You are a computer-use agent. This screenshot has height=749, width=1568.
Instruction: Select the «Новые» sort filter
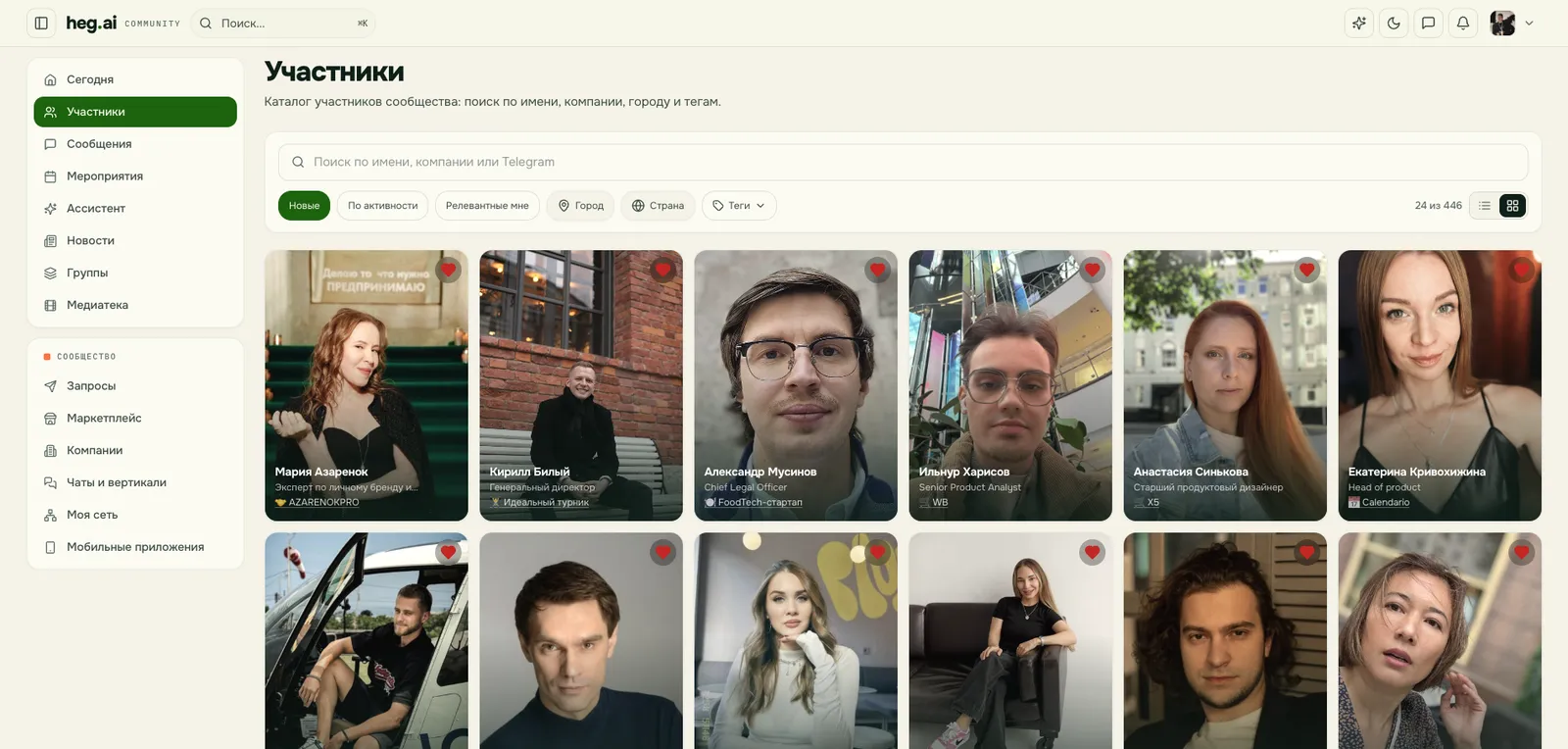pos(304,206)
